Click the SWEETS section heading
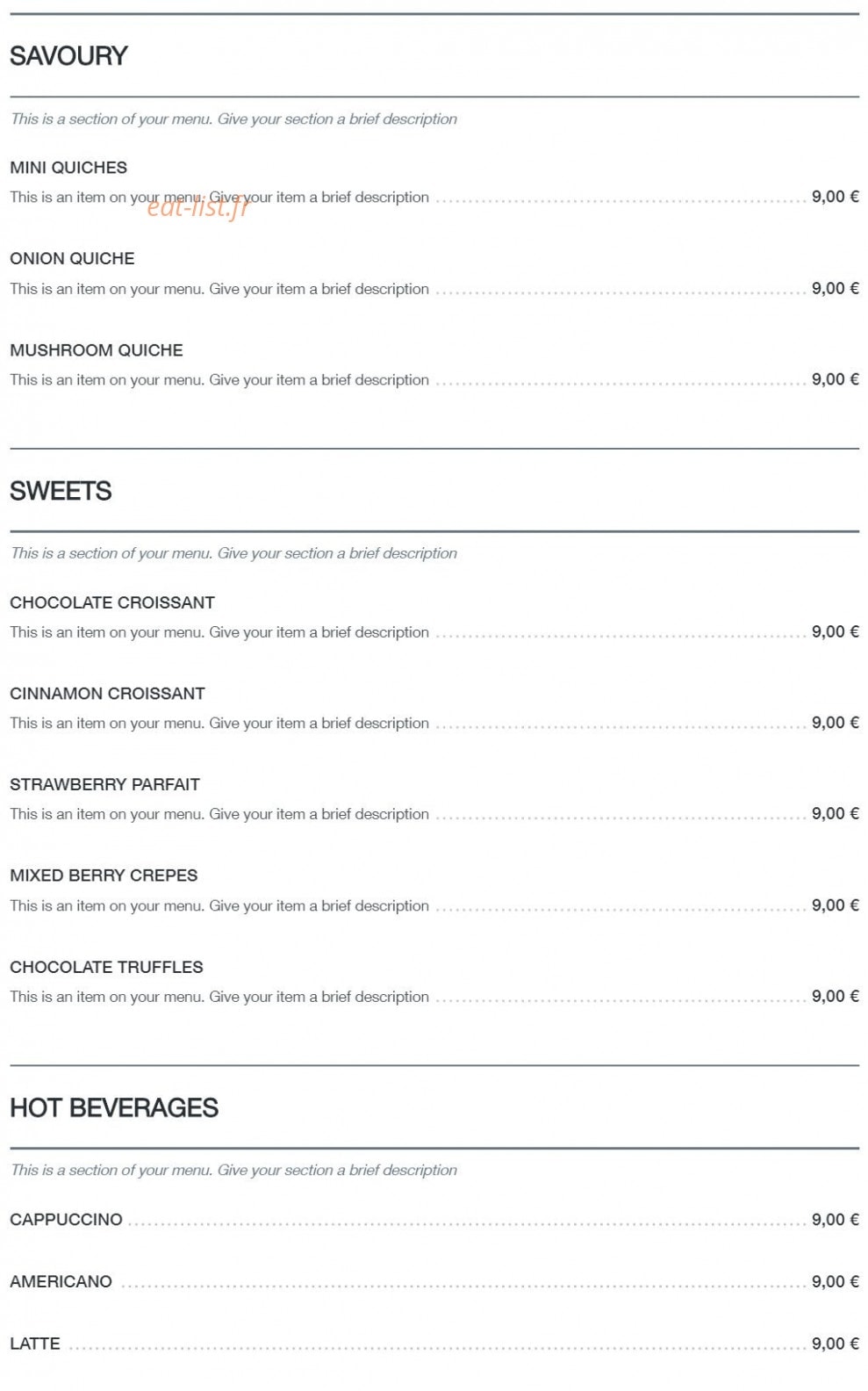The height and width of the screenshot is (1391, 868). 61,491
